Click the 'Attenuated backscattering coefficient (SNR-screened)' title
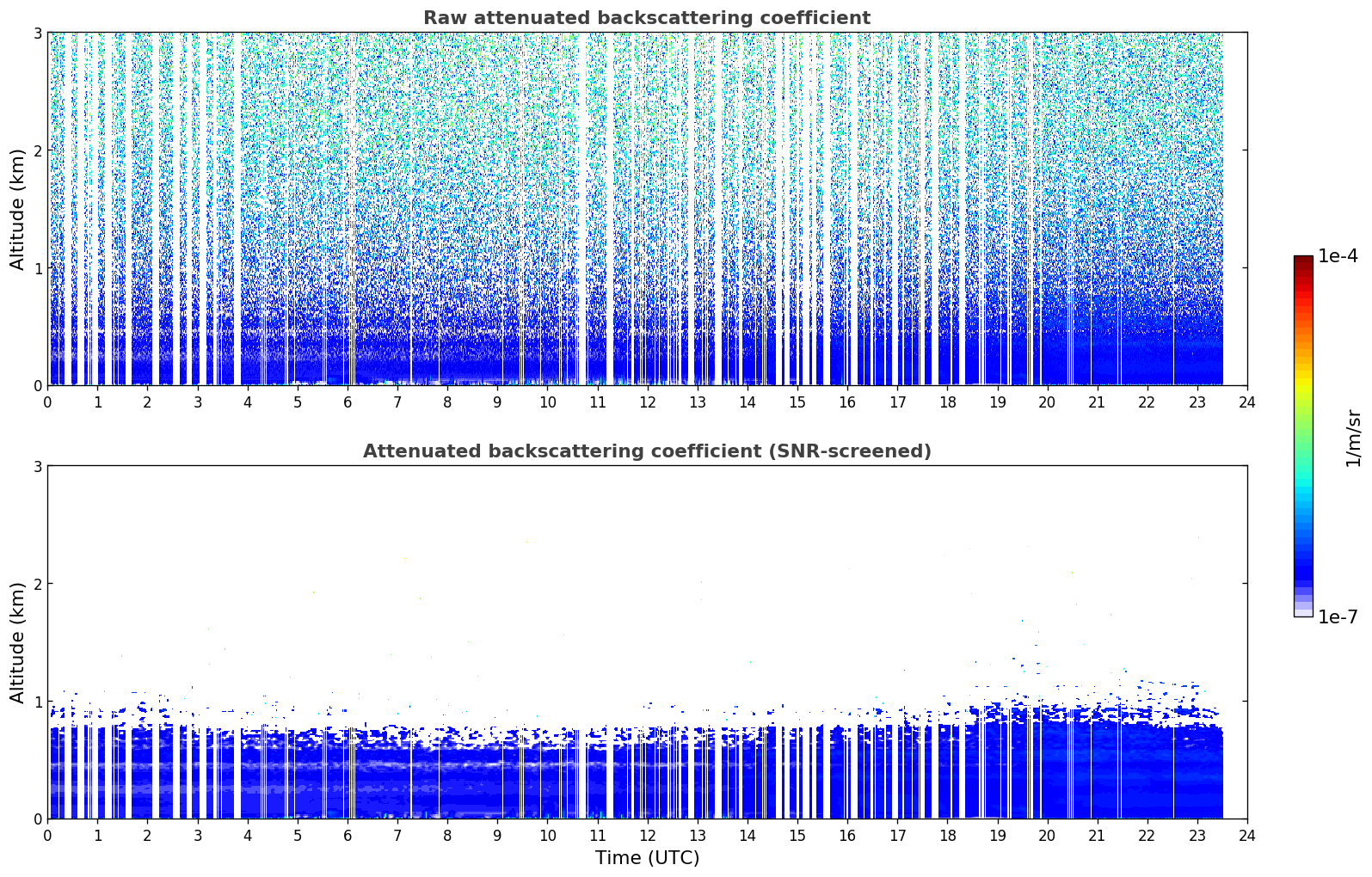 646,451
